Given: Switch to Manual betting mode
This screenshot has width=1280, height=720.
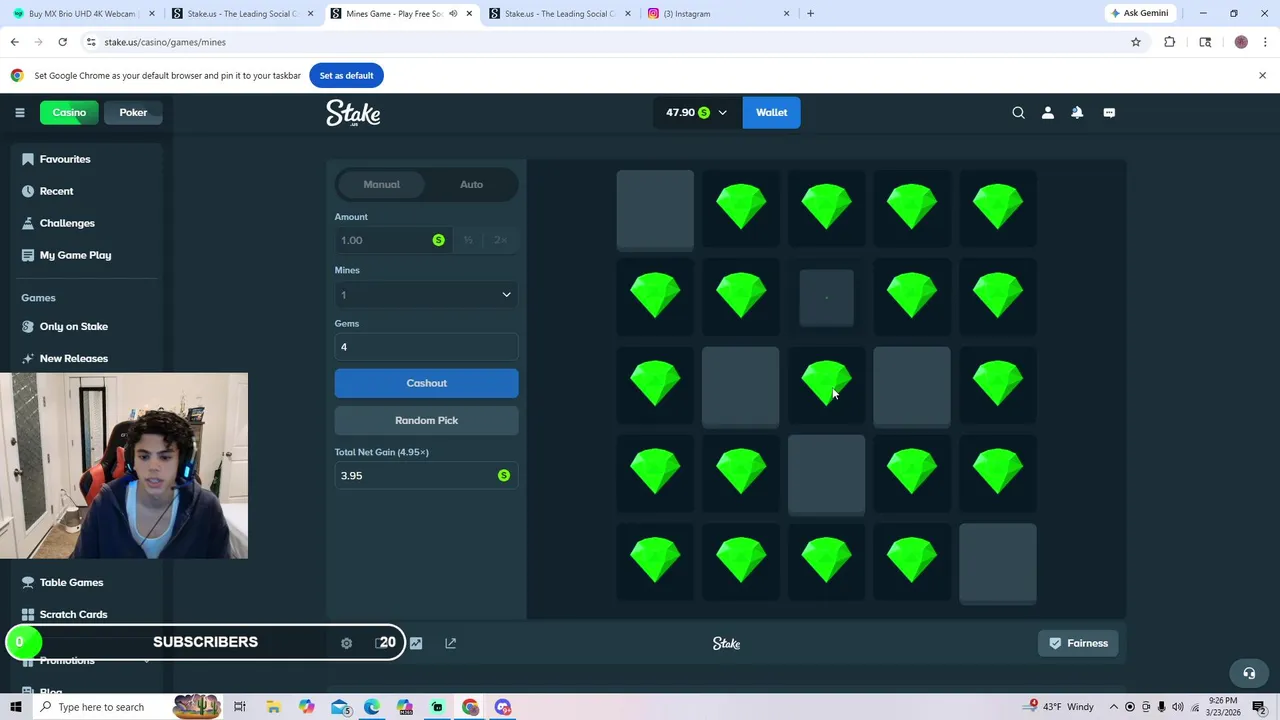Looking at the screenshot, I should tap(381, 184).
